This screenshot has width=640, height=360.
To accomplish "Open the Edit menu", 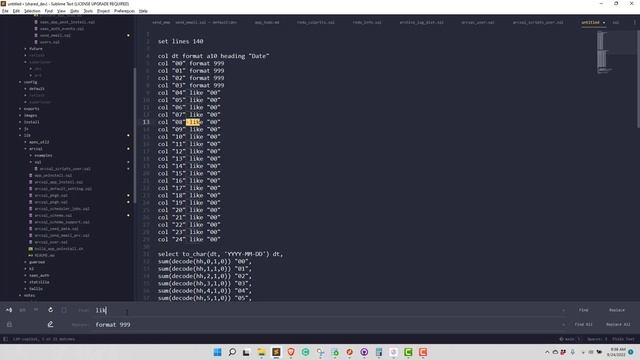I will (x=16, y=11).
